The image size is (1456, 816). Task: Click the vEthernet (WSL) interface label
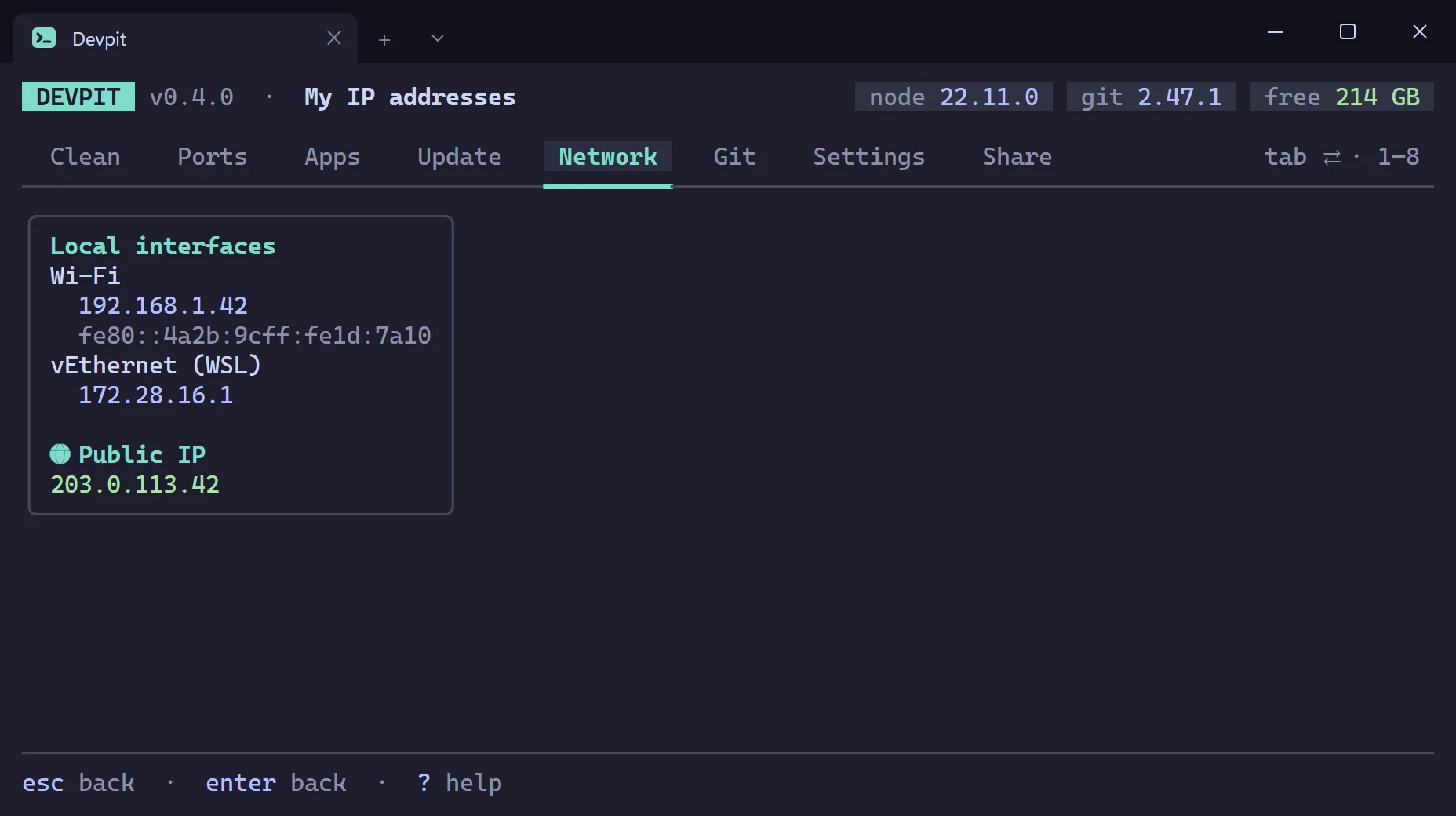[x=156, y=365]
